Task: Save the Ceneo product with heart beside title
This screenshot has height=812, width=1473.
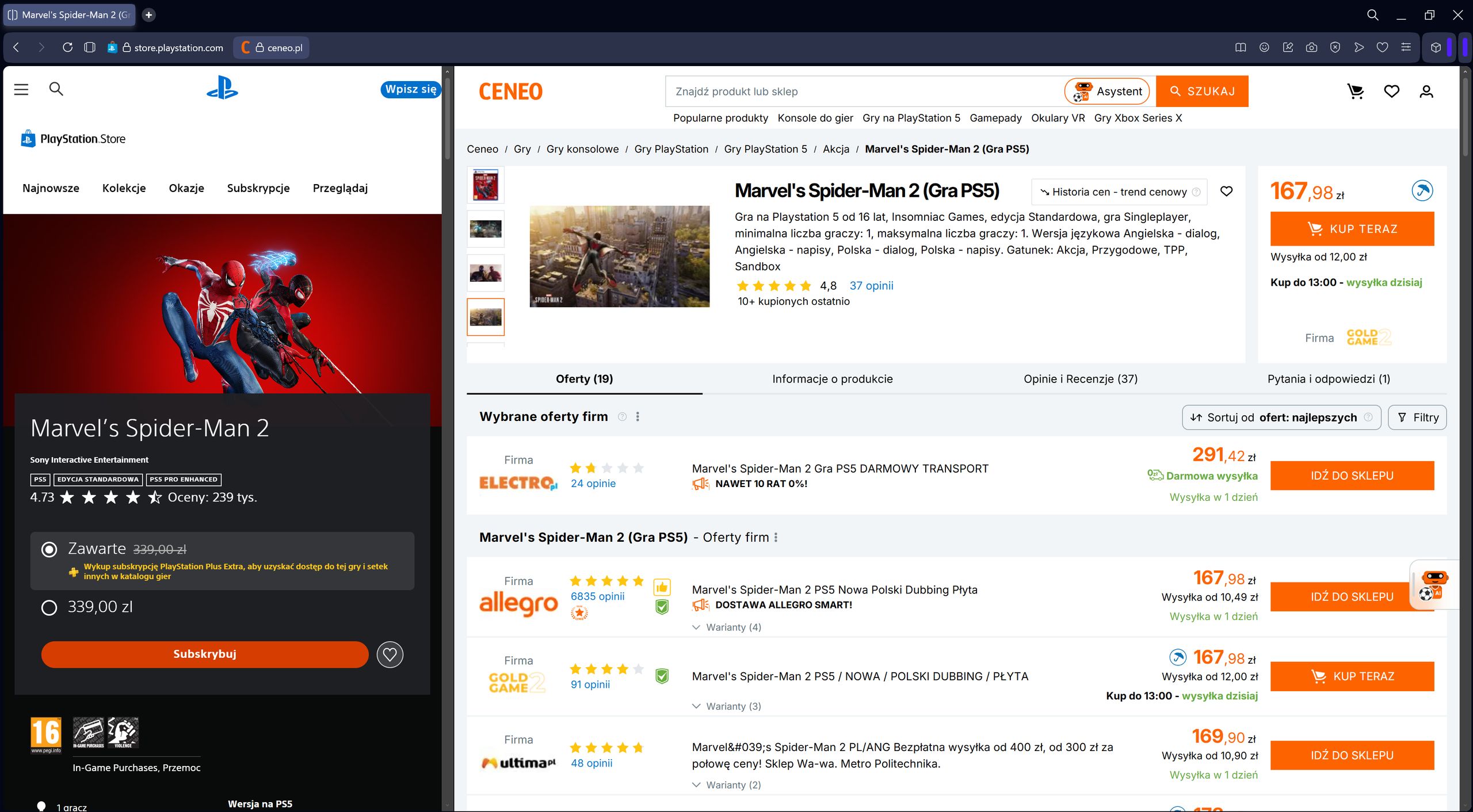Action: click(1226, 191)
